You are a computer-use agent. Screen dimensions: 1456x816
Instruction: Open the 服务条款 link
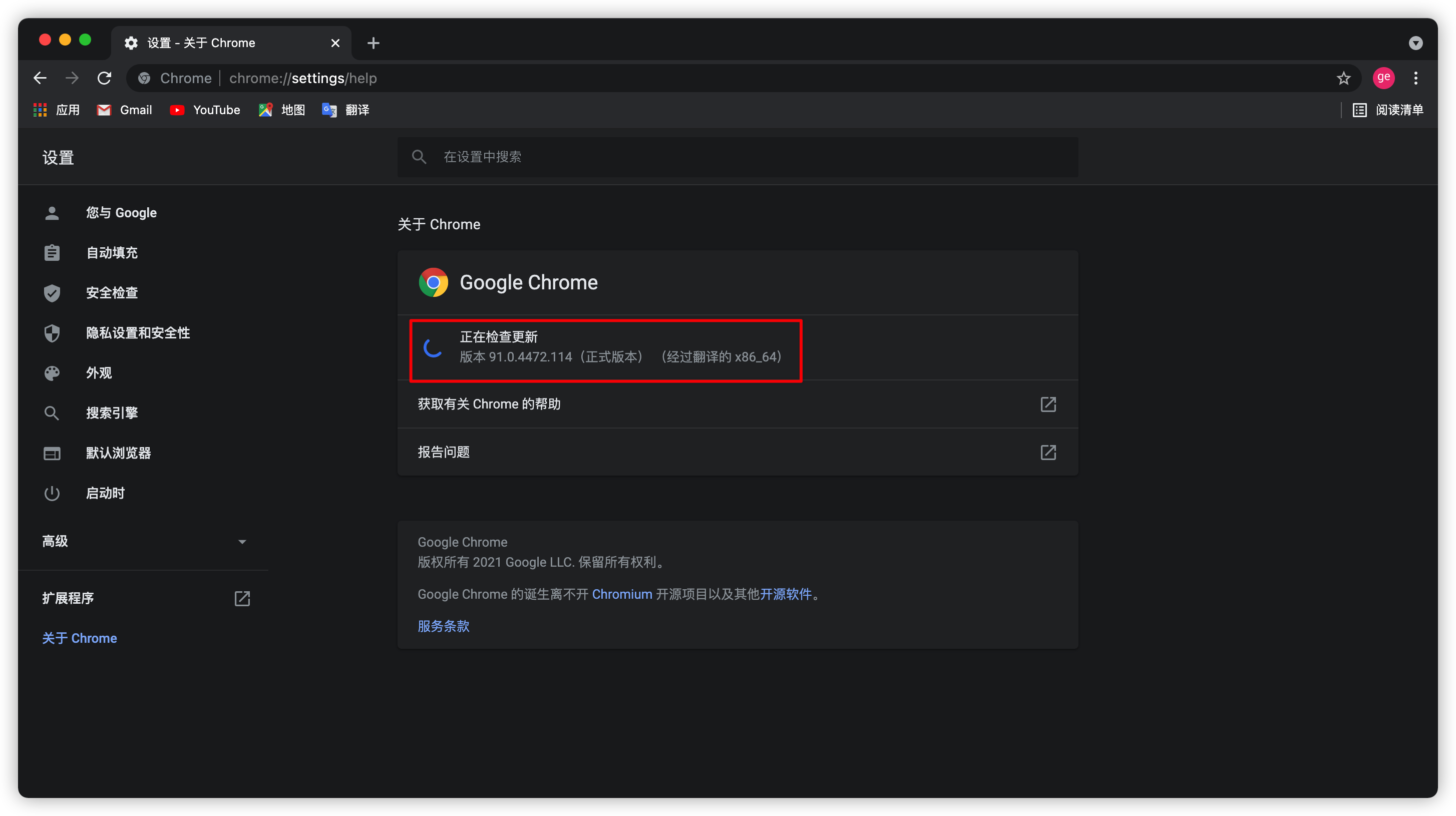444,626
